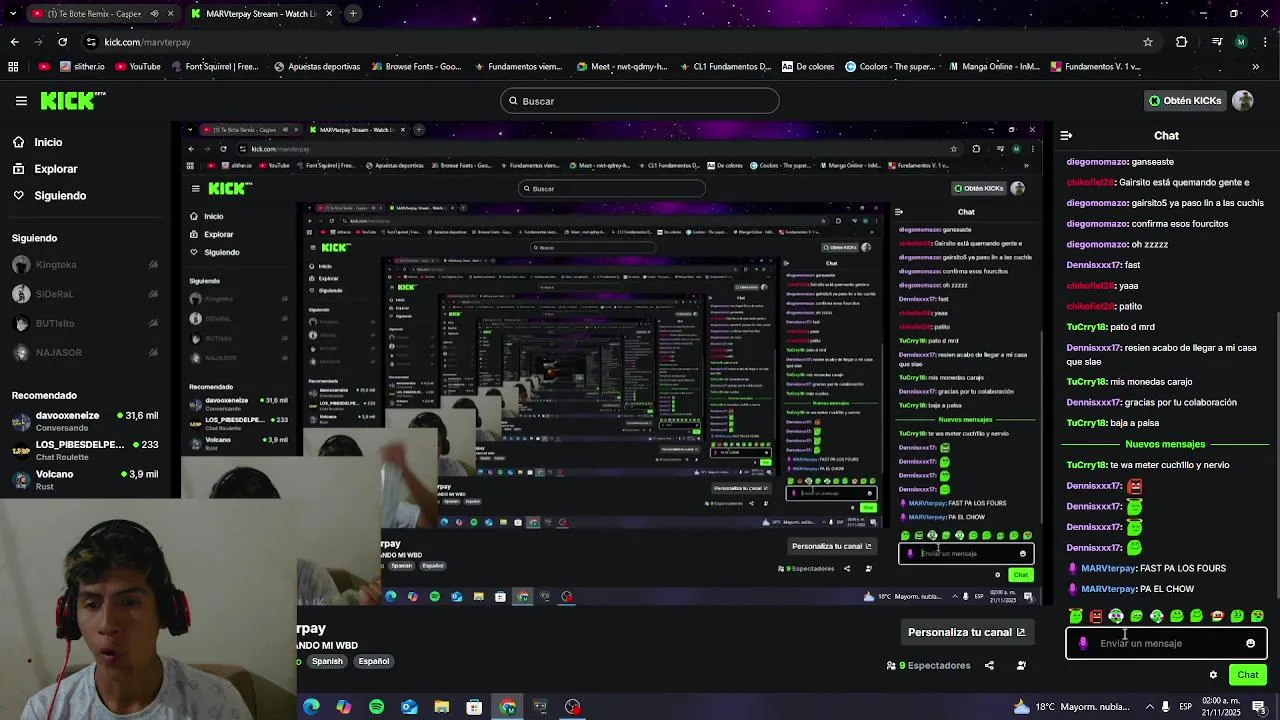Open the tab search dropdown at the window's top left
This screenshot has width=1280, height=720.
(x=13, y=14)
